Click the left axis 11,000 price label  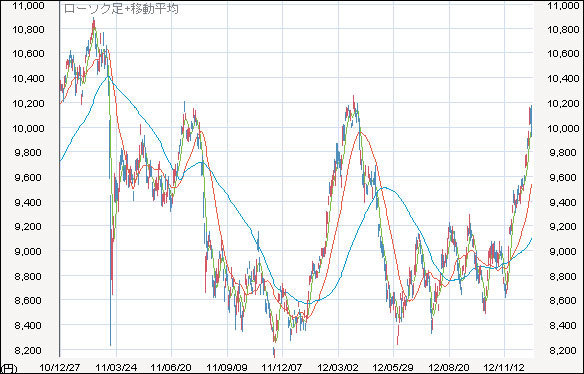28,6
